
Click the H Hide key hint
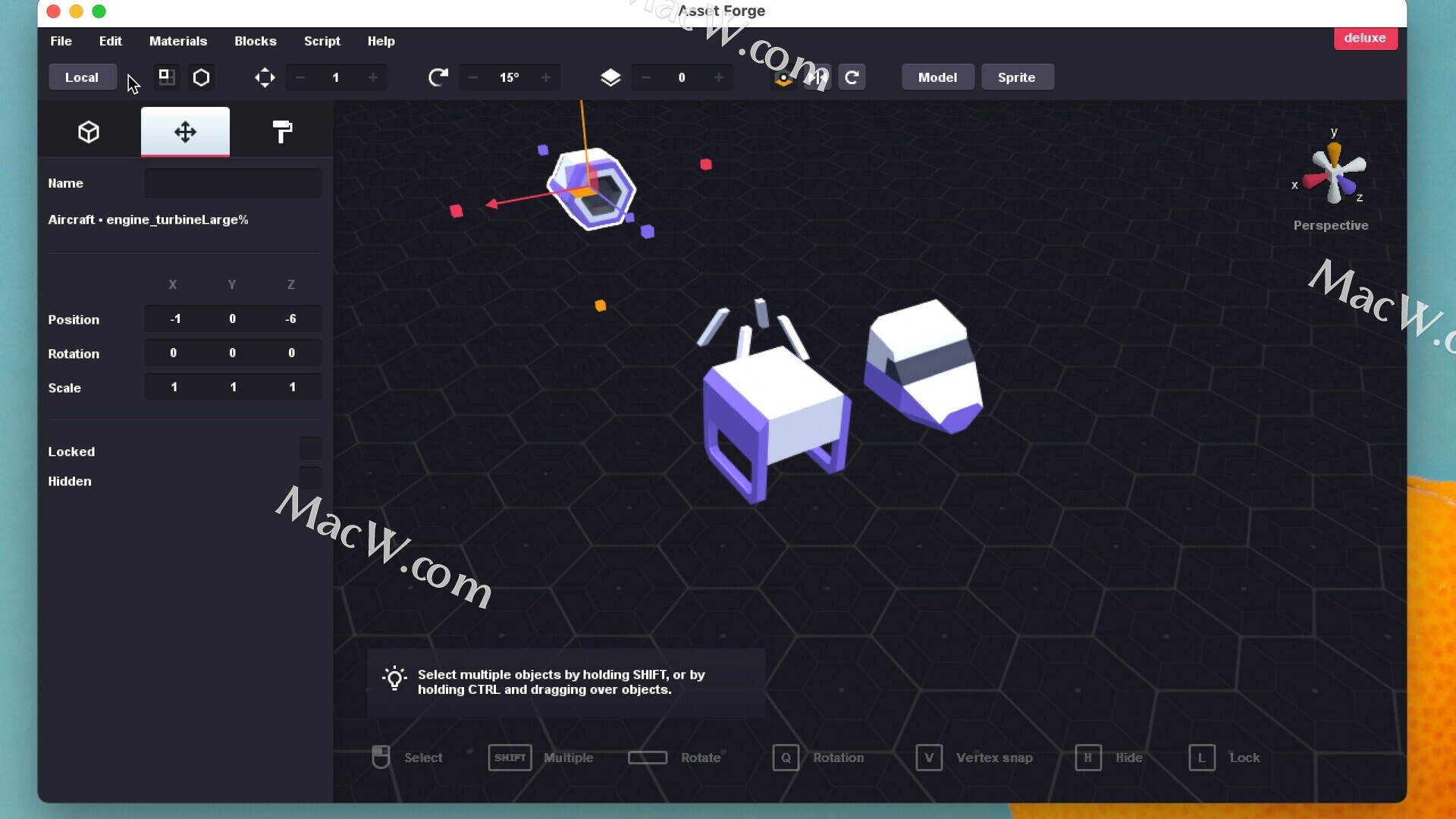[x=1088, y=758]
